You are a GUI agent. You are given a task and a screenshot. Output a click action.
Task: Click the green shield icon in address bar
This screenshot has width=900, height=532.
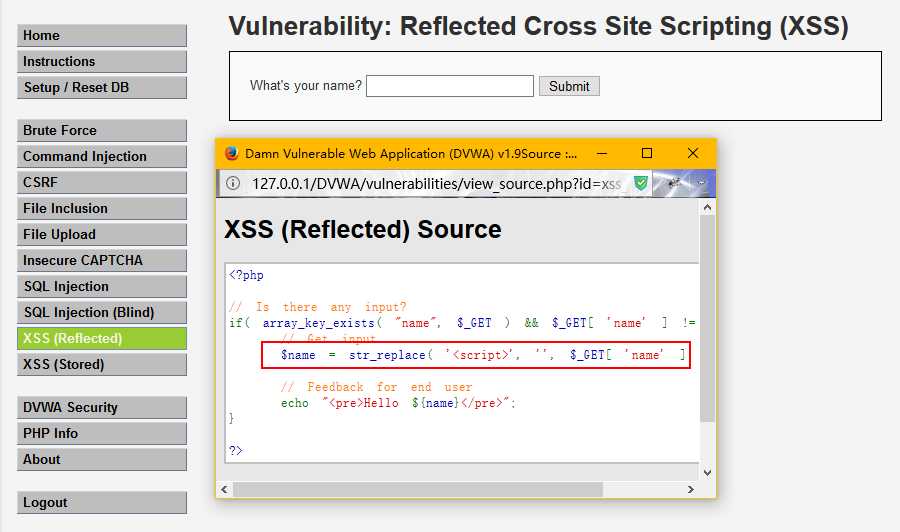tap(641, 183)
